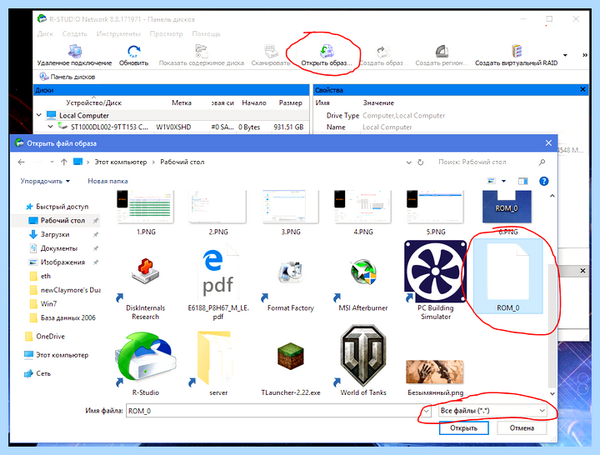Screen dimensions: 600x455
Task: Open the view options dropdown arrow
Action: (x=504, y=181)
